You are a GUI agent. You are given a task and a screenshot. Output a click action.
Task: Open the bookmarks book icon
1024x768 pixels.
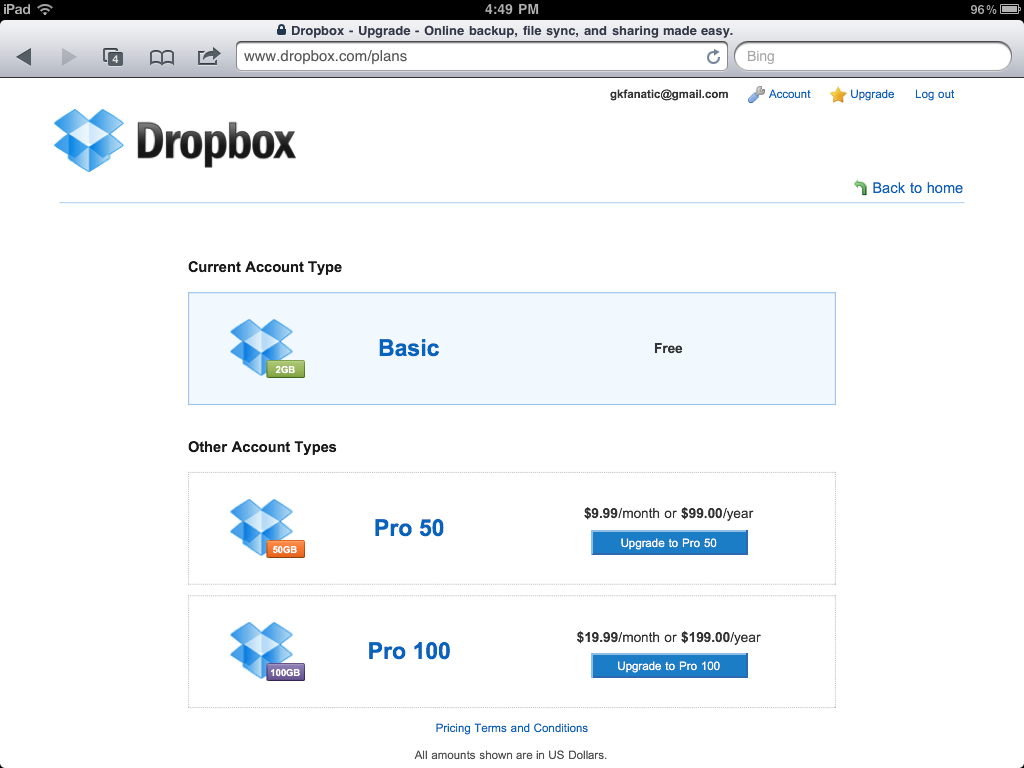[161, 57]
